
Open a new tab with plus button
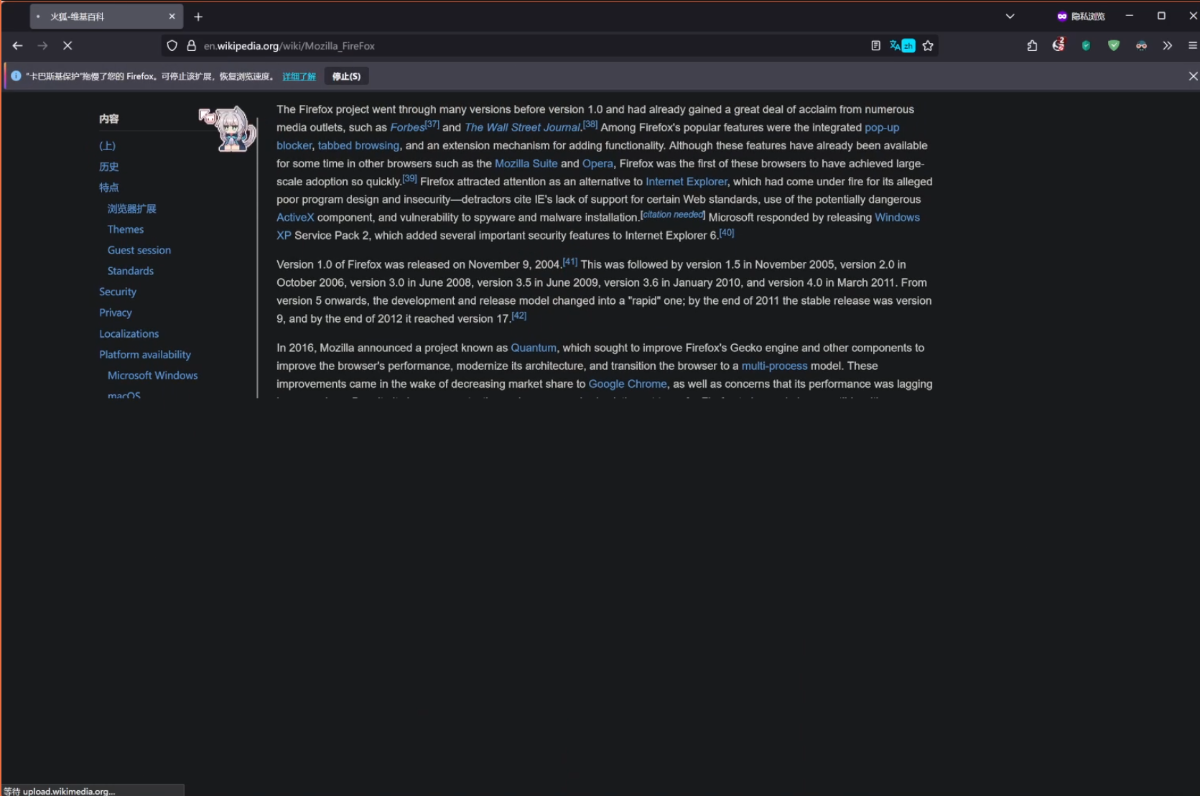pos(198,16)
